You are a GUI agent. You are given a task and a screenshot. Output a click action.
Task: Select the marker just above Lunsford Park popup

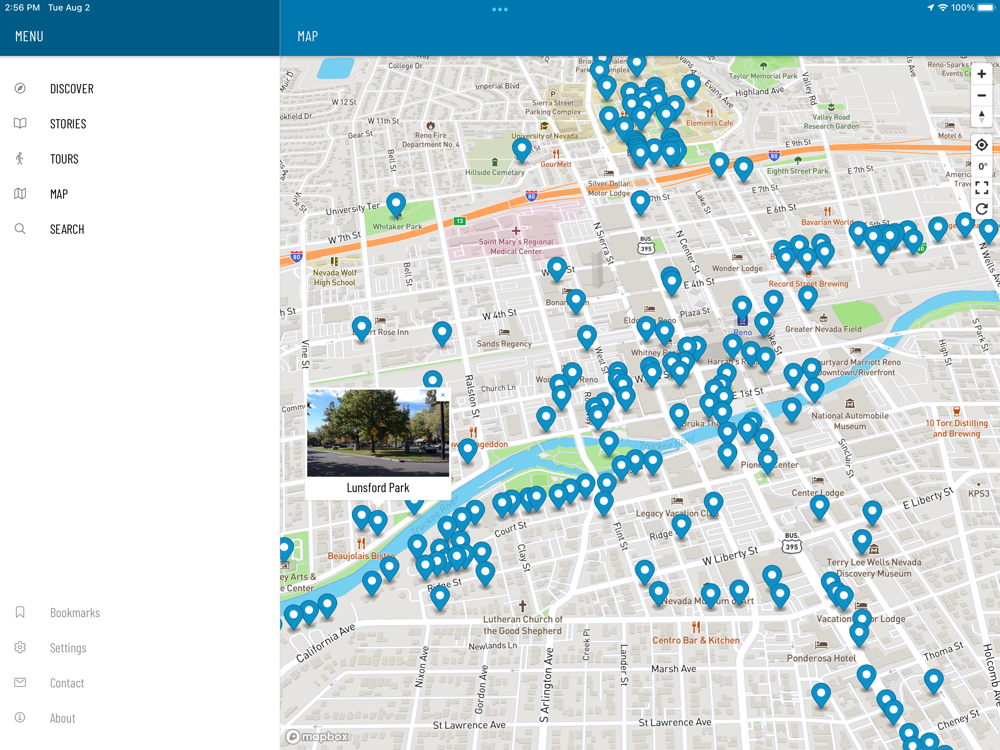click(x=432, y=380)
